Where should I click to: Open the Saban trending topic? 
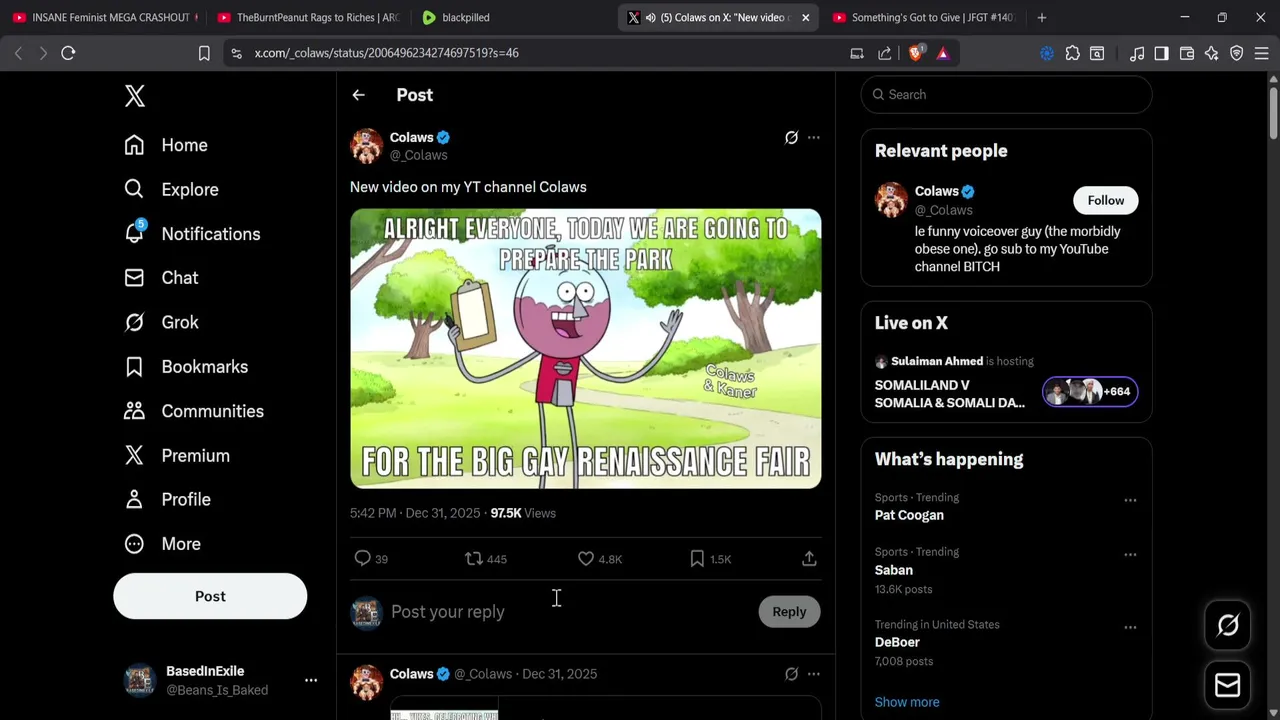[x=894, y=570]
